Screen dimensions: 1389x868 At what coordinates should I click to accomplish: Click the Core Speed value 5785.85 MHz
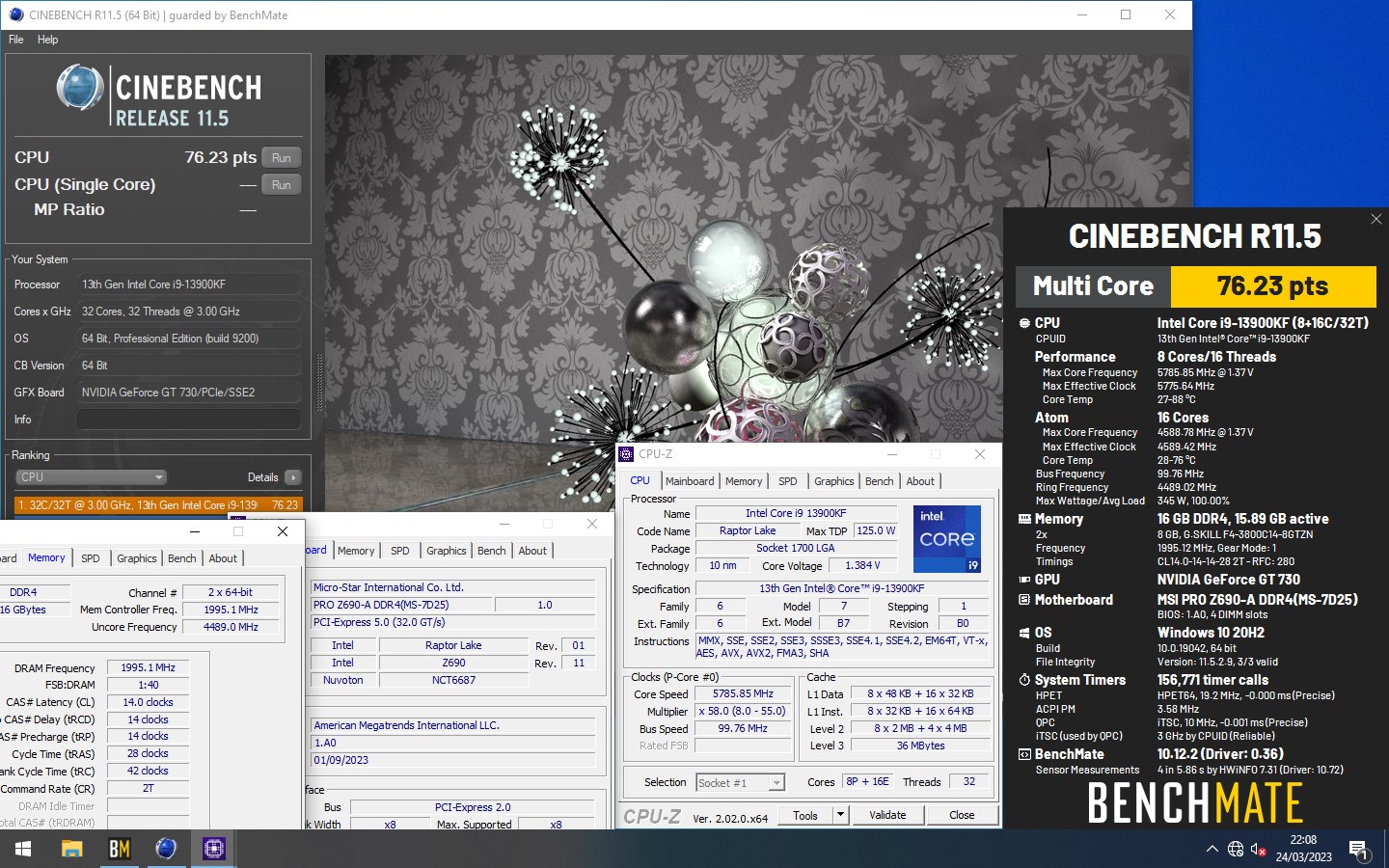pos(744,693)
